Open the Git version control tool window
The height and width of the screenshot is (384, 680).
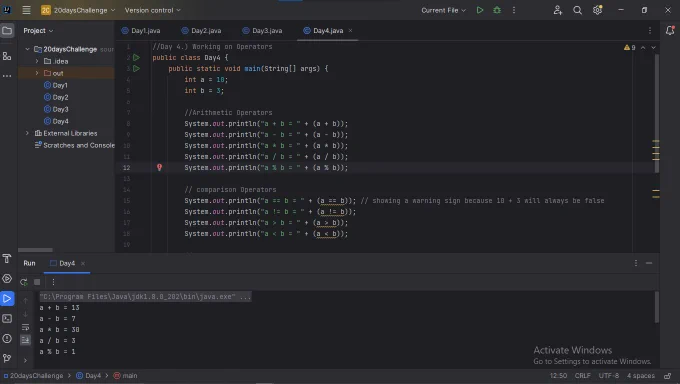[x=7, y=358]
